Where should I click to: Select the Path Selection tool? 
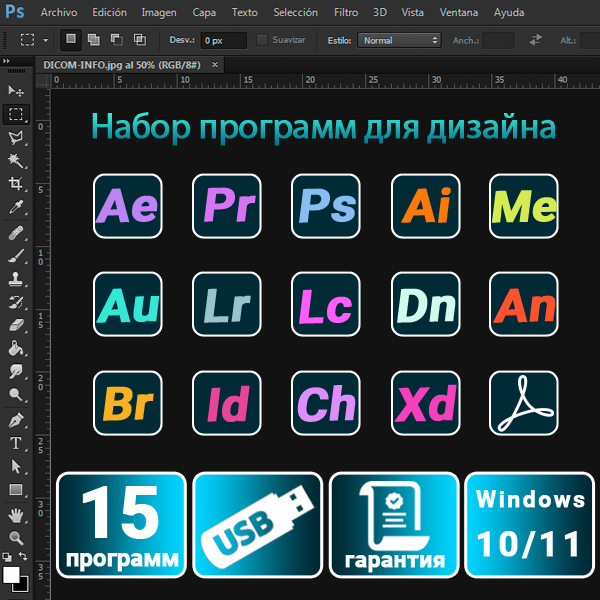[16, 466]
